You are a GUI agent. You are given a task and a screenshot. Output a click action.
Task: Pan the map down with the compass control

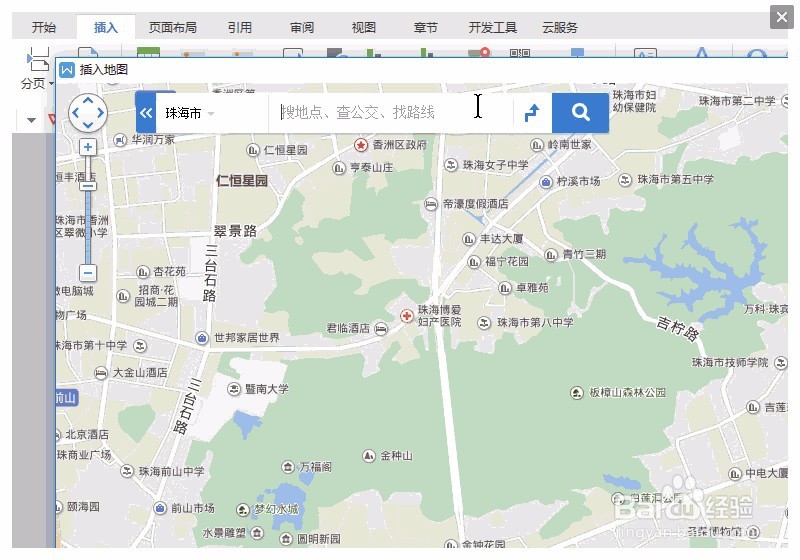tap(88, 125)
